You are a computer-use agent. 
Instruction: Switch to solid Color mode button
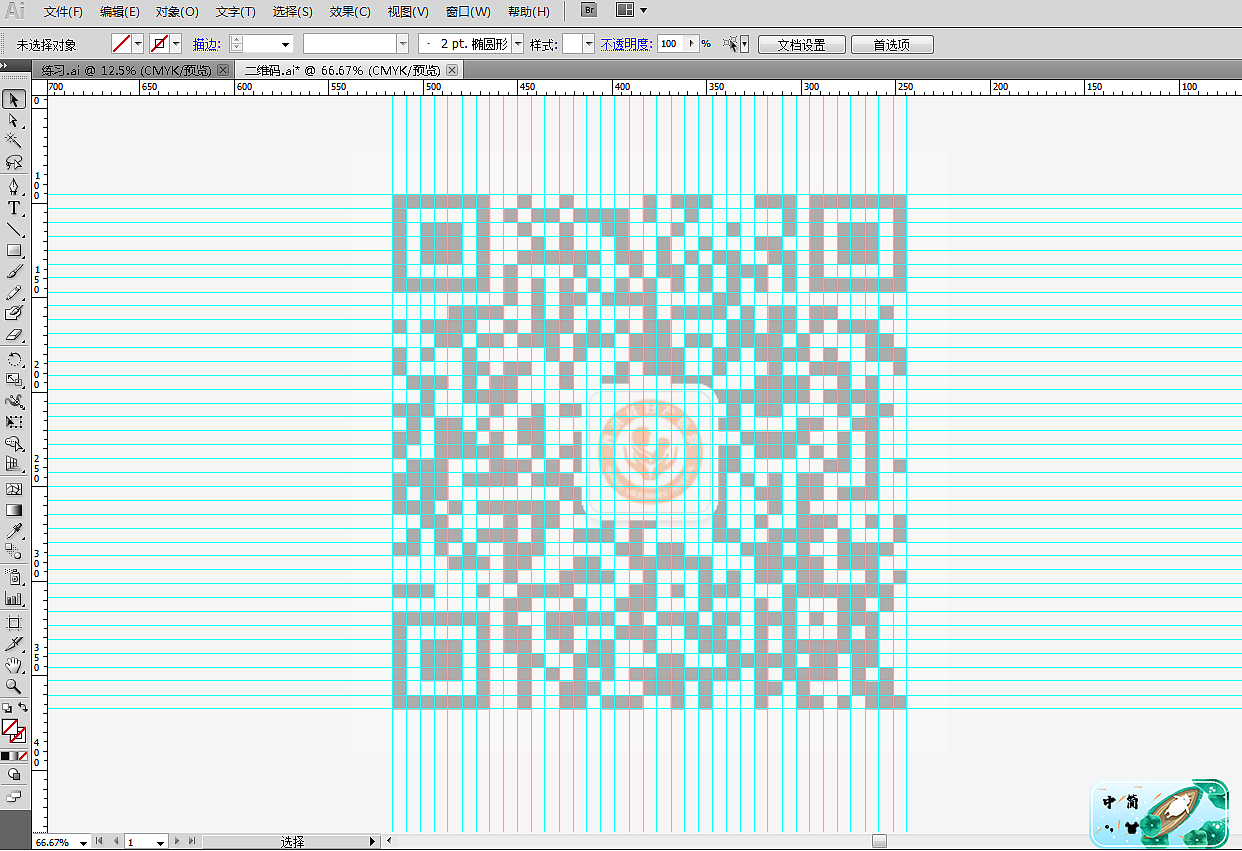5,756
